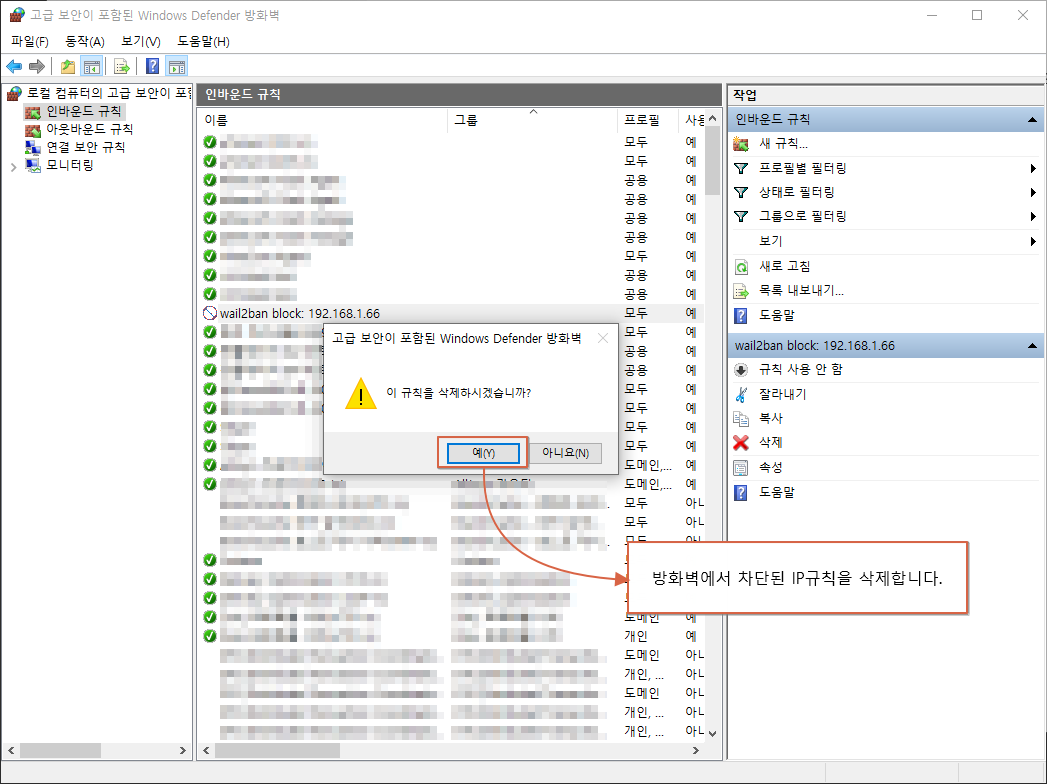Sort by 프로필 column header
Screen dimensions: 1047x784
pyautogui.click(x=648, y=120)
